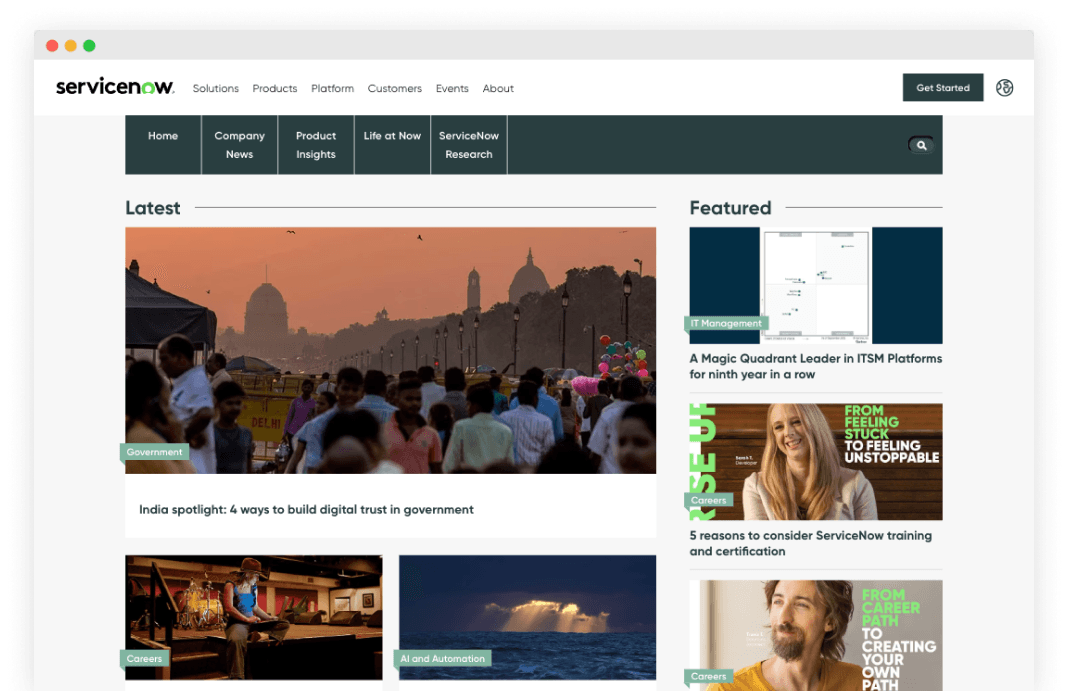This screenshot has height=691, width=1068.
Task: Open the musician on stage thumbnail
Action: (x=253, y=617)
